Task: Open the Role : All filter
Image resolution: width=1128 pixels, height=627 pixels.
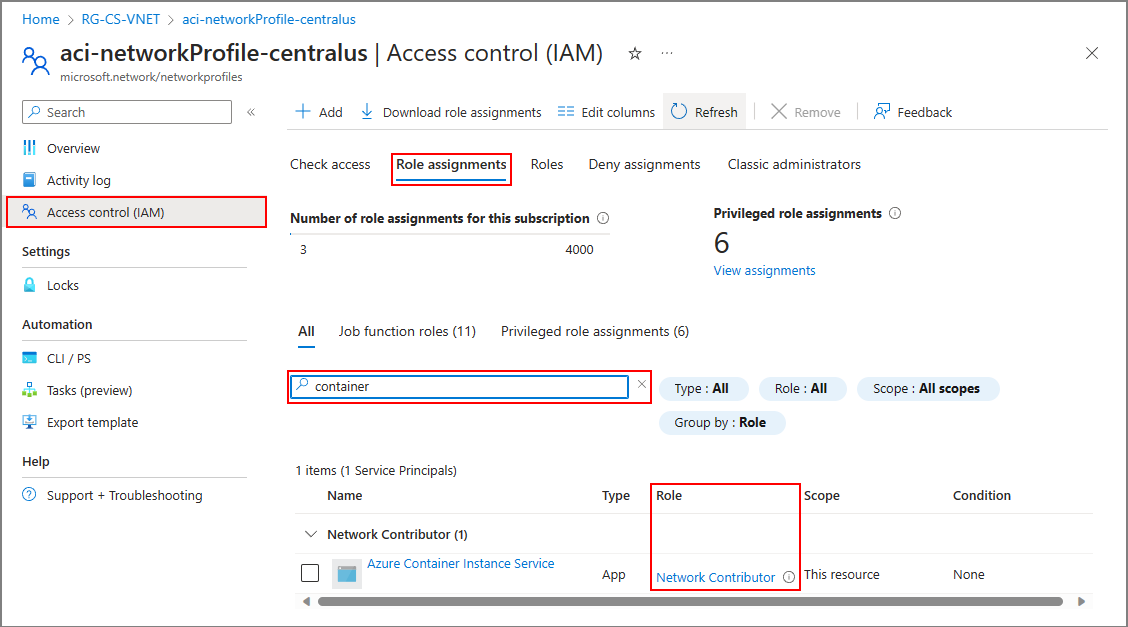Action: click(x=801, y=389)
